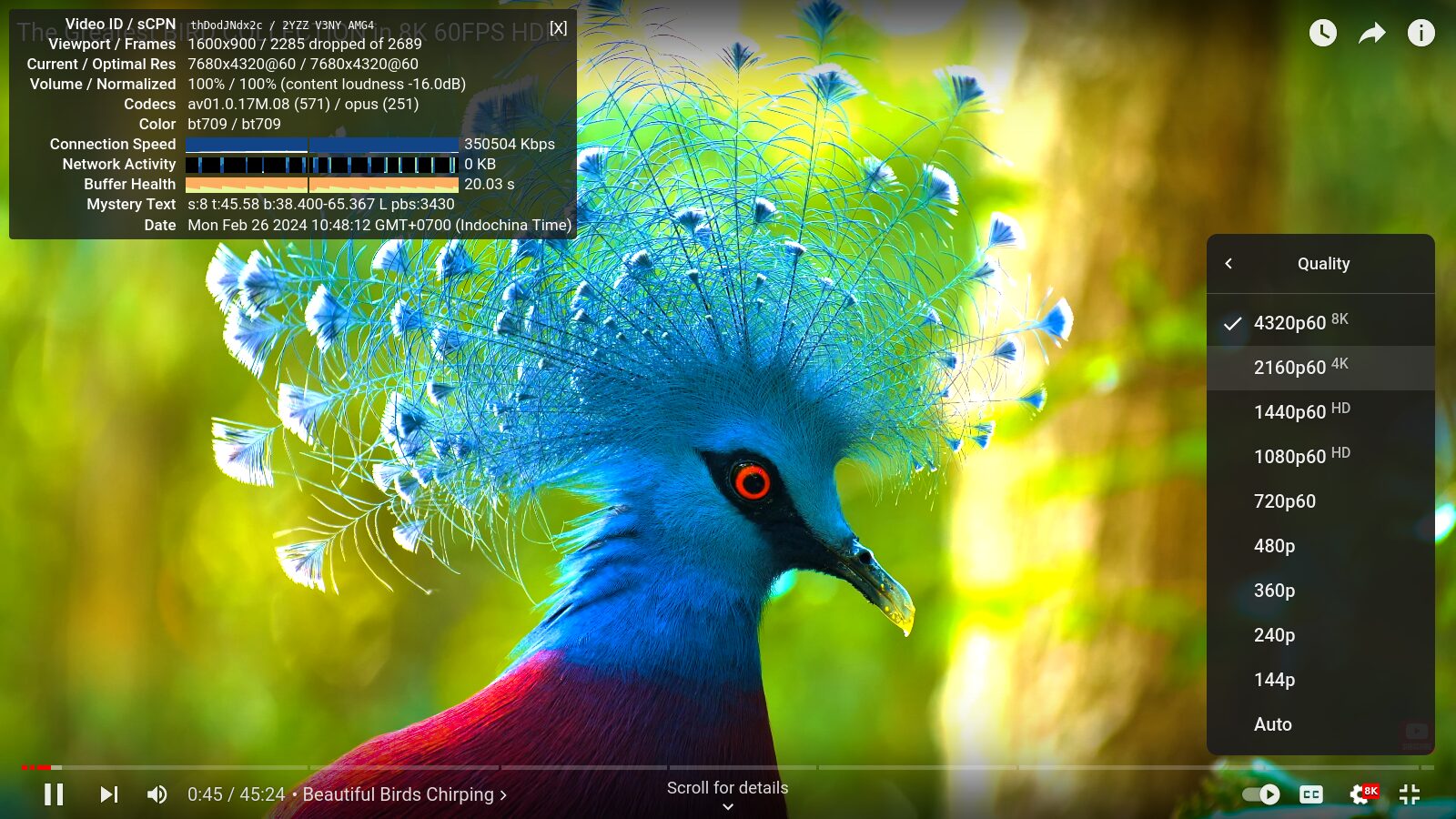The height and width of the screenshot is (819, 1456).
Task: Click the Date value Mon Feb 26 2024
Action: (379, 225)
